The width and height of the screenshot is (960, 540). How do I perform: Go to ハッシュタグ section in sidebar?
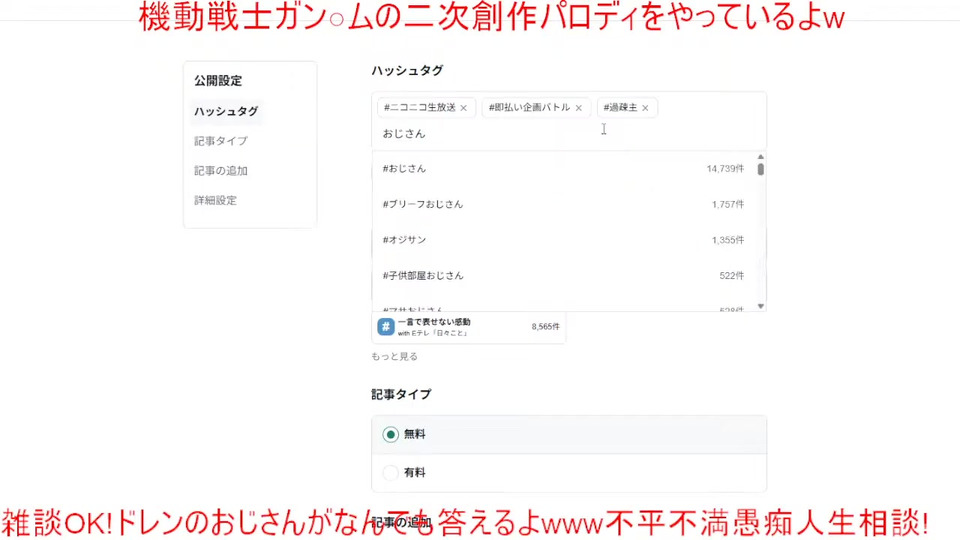click(x=226, y=111)
